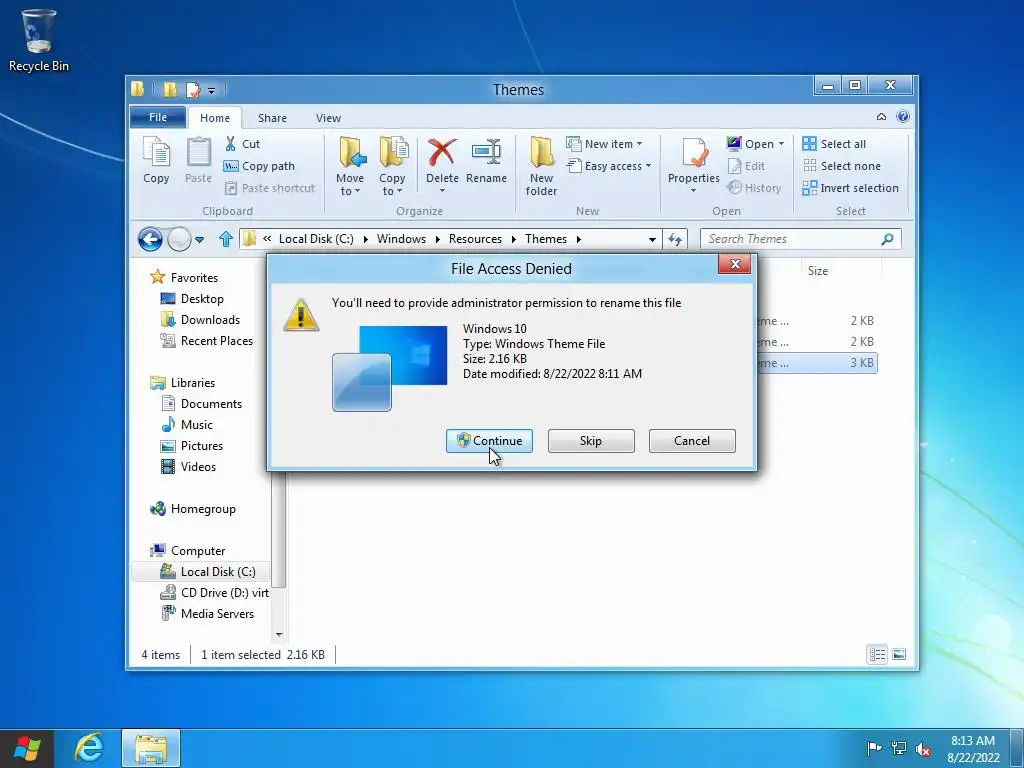Click the Rename ribbon icon

pyautogui.click(x=487, y=160)
